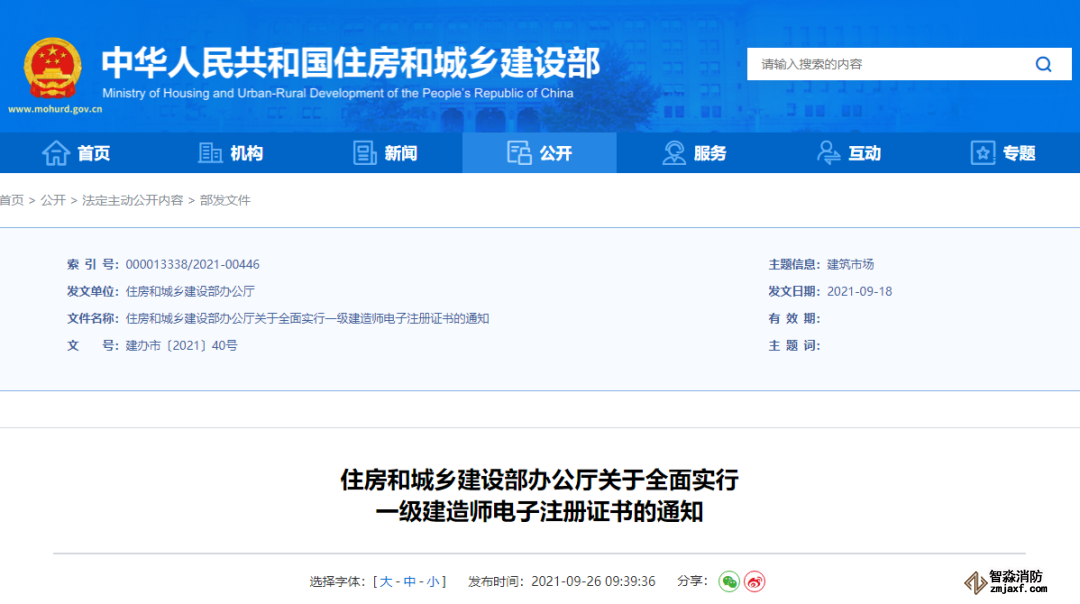
Task: Select medium font size 中
Action: tap(409, 582)
